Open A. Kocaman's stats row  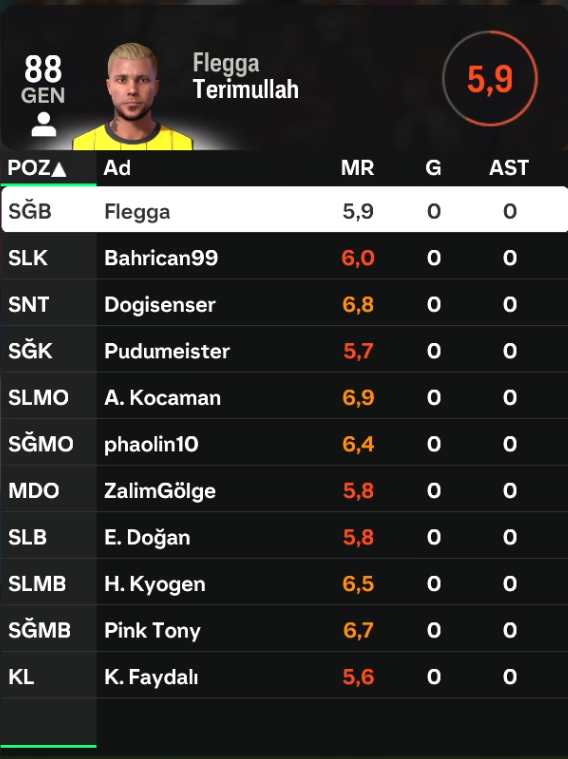[285, 397]
